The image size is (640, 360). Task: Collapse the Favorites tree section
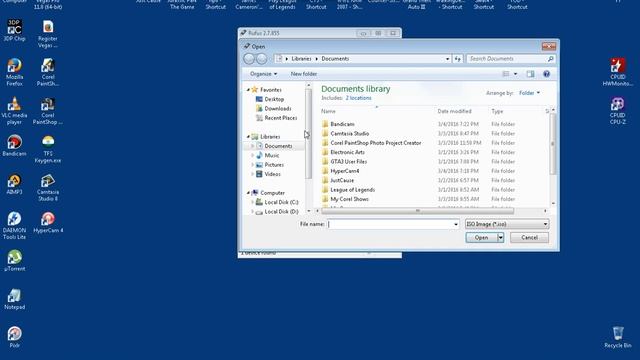point(248,90)
